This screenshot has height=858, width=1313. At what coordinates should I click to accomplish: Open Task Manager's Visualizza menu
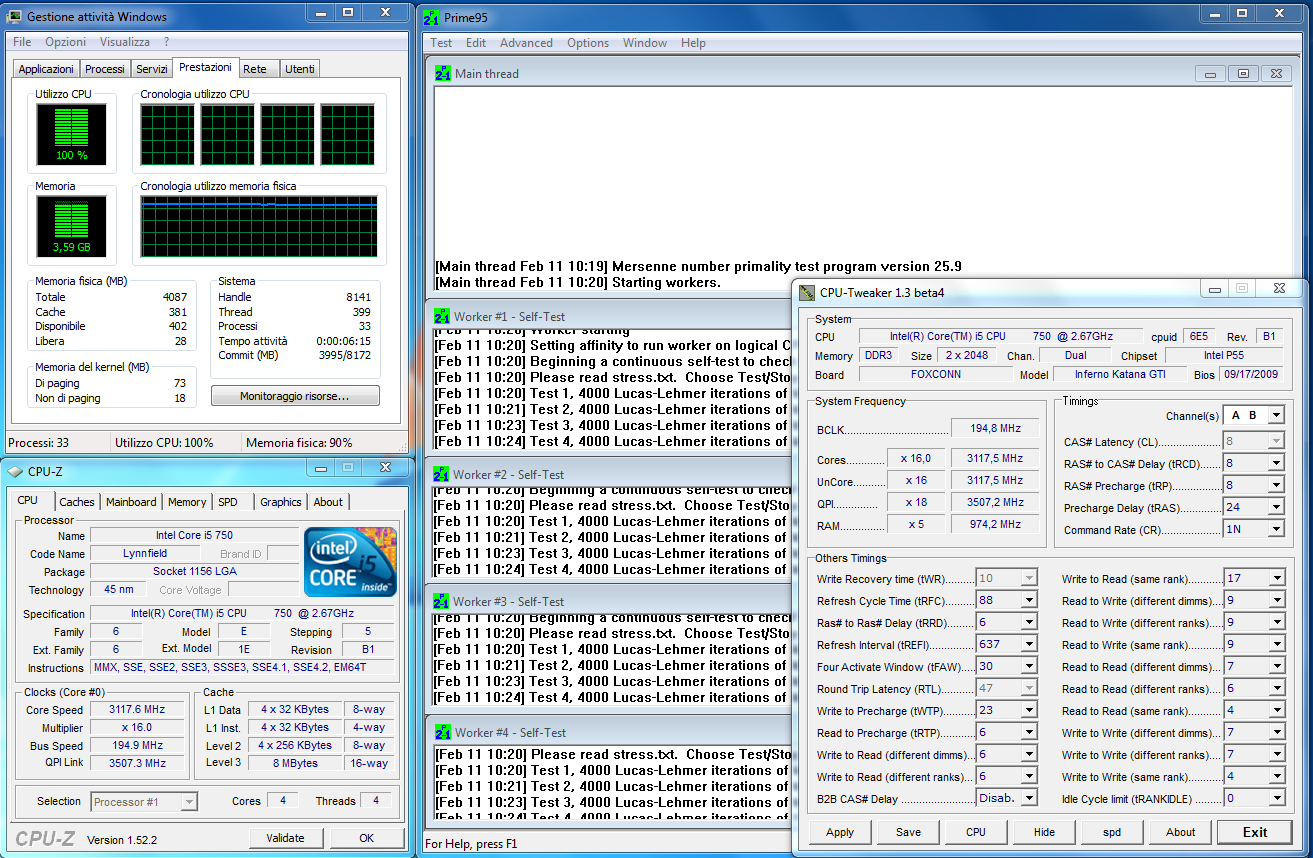point(125,42)
